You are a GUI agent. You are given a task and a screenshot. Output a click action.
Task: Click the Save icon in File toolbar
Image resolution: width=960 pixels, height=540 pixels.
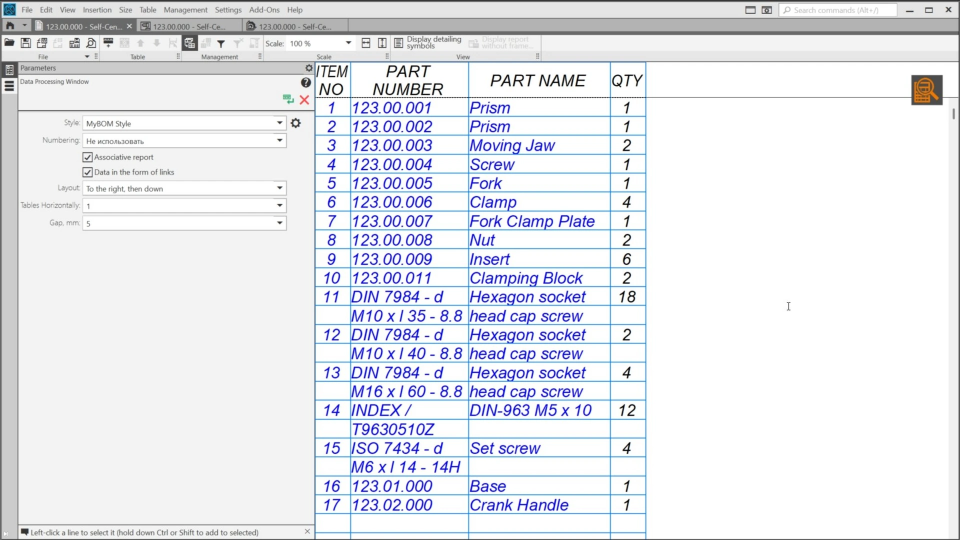27,44
